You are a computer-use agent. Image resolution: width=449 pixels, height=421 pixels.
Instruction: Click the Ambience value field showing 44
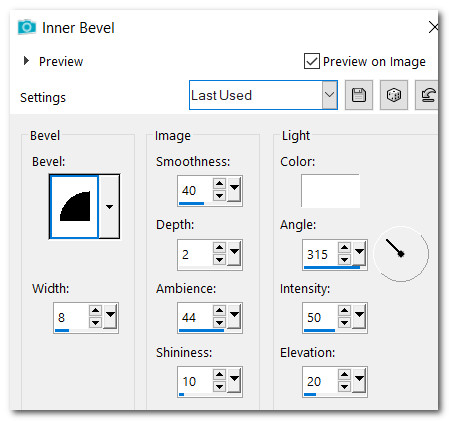[x=196, y=317]
